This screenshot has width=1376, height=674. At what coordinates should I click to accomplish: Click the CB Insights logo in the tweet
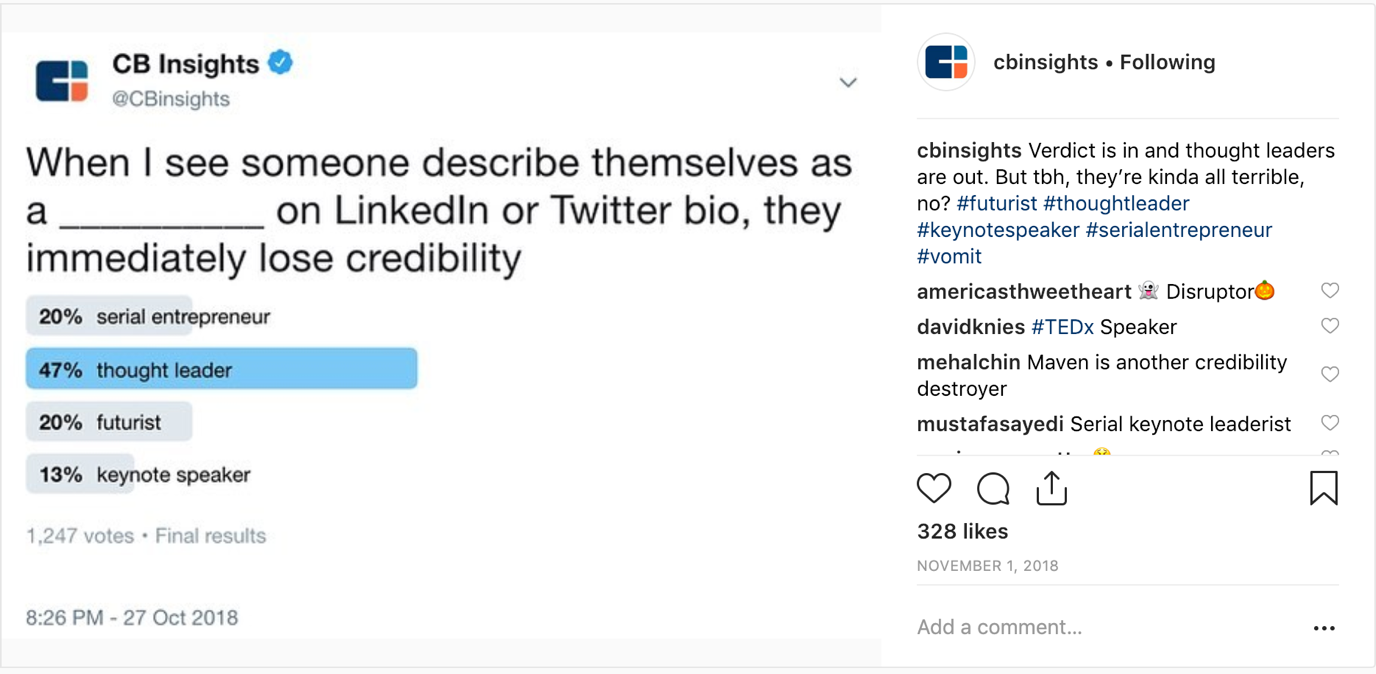(x=62, y=81)
